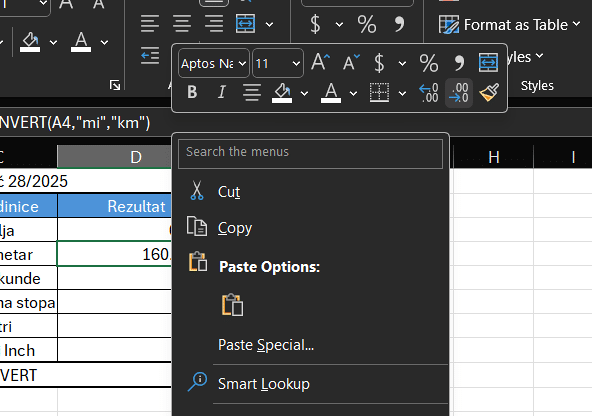Image resolution: width=592 pixels, height=416 pixels.
Task: Open accounting format dropdown in mini toolbar
Action: click(x=402, y=63)
